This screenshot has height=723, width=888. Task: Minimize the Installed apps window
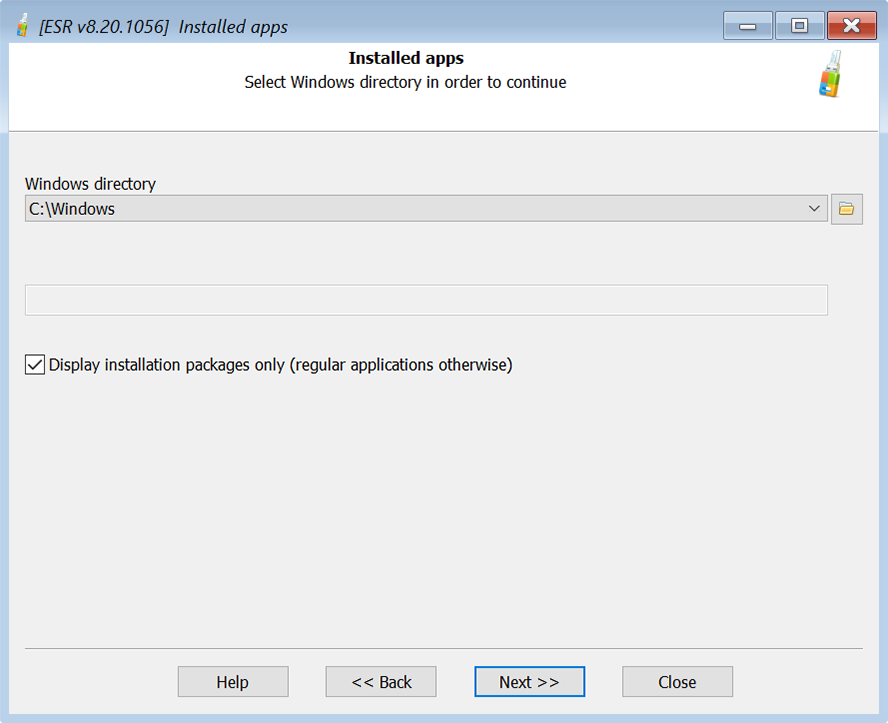pyautogui.click(x=747, y=26)
